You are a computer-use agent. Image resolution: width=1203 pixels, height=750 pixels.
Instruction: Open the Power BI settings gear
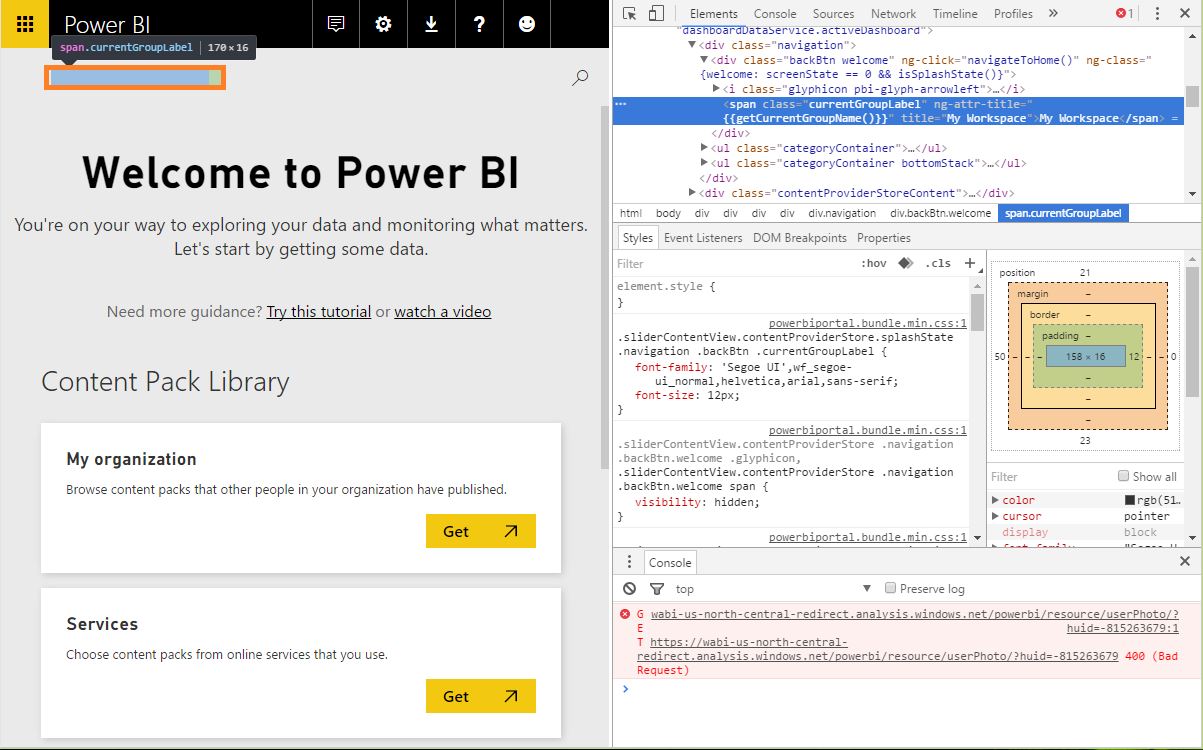pyautogui.click(x=383, y=24)
